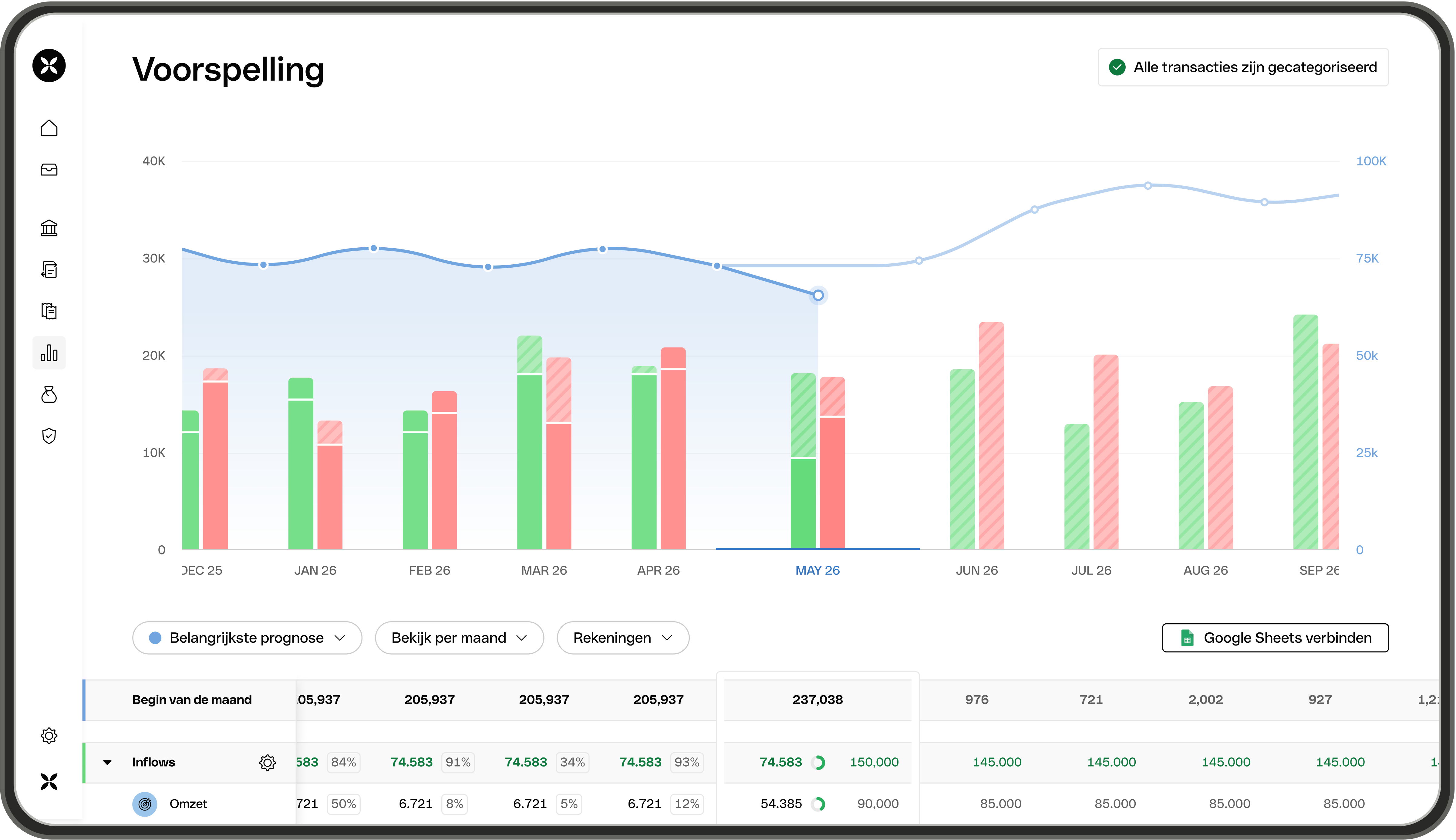Click Omzet May progress ring indicator

coord(818,804)
